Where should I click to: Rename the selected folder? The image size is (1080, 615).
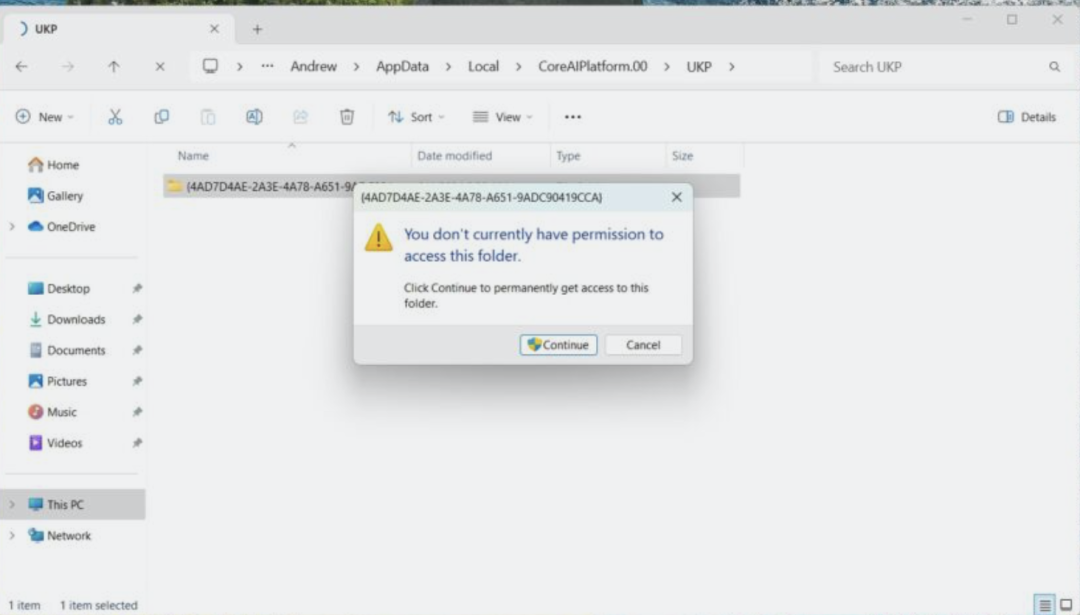[254, 116]
